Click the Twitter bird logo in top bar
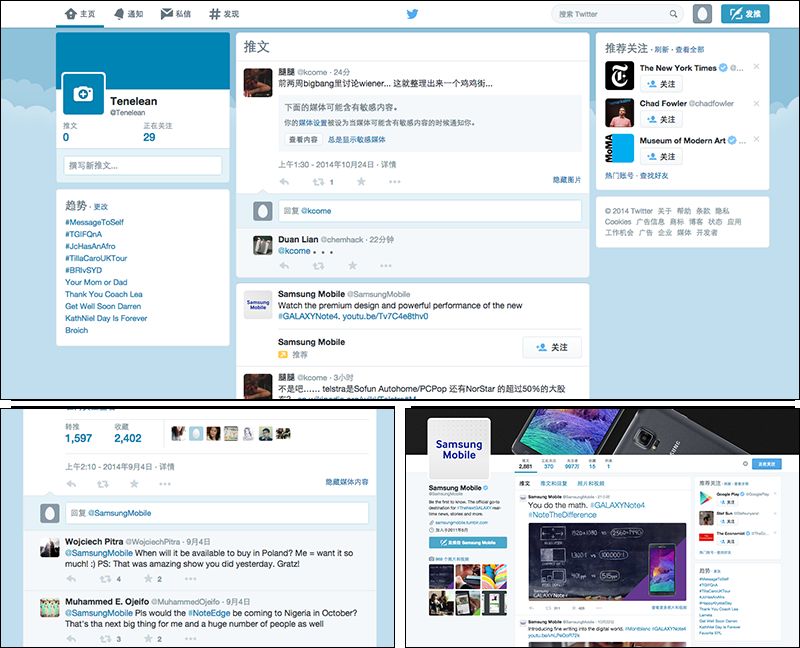 (x=413, y=14)
